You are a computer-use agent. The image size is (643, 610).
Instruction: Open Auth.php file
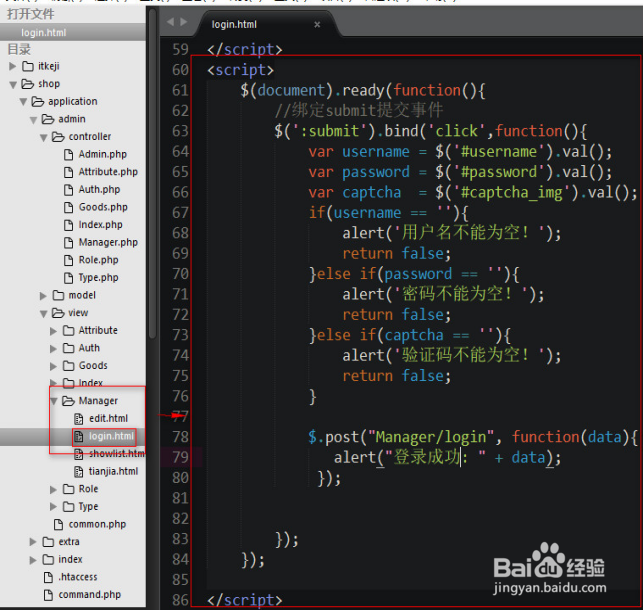tap(99, 189)
